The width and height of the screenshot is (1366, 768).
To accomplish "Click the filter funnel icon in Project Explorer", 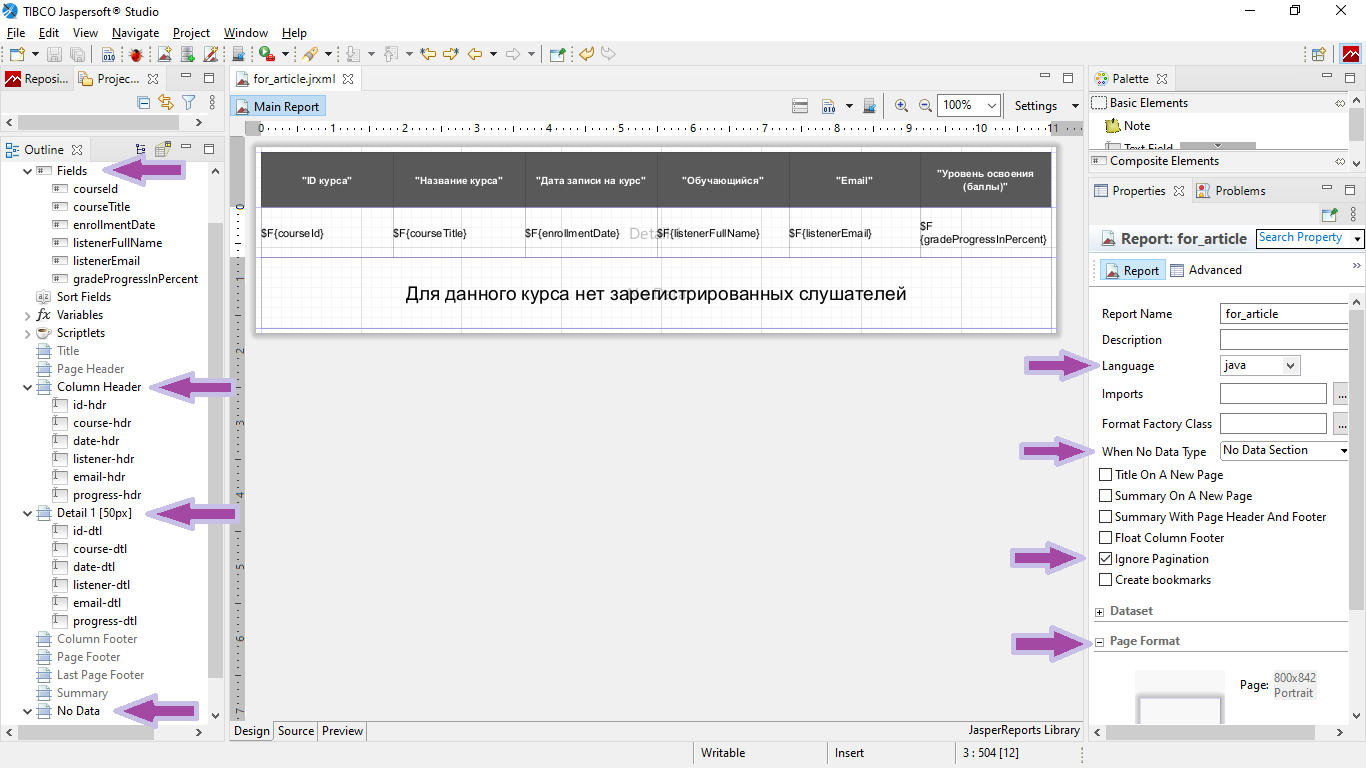I will coord(188,102).
